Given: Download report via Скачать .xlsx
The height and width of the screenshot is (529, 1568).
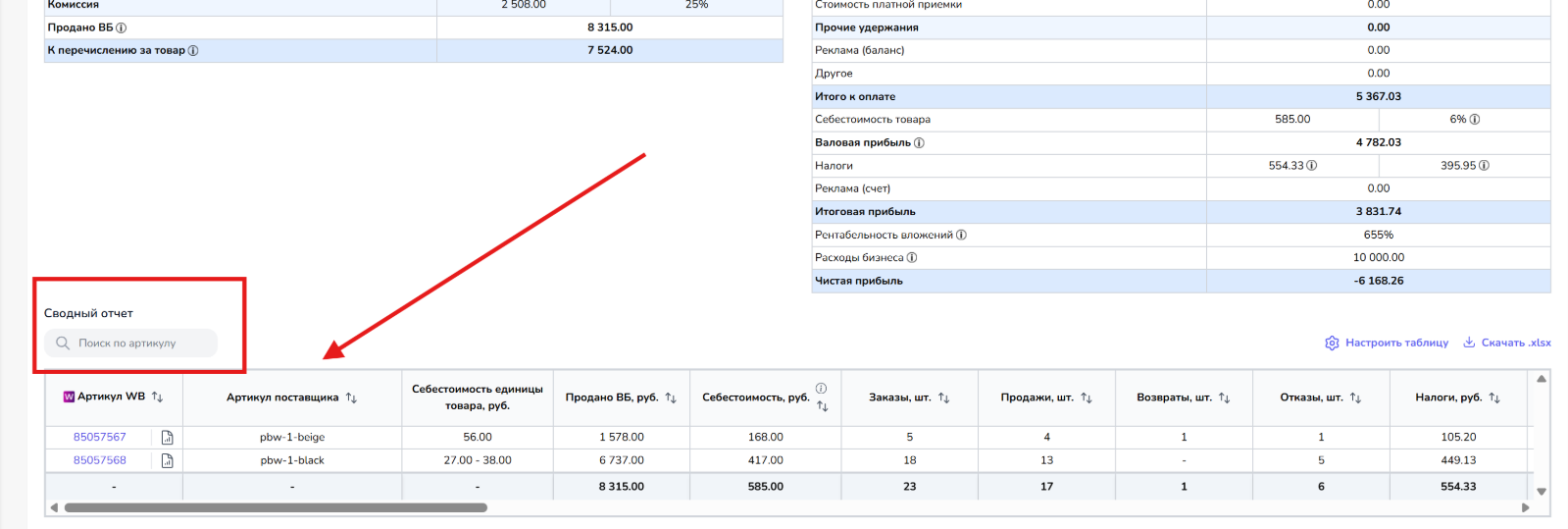Looking at the screenshot, I should (x=1506, y=343).
